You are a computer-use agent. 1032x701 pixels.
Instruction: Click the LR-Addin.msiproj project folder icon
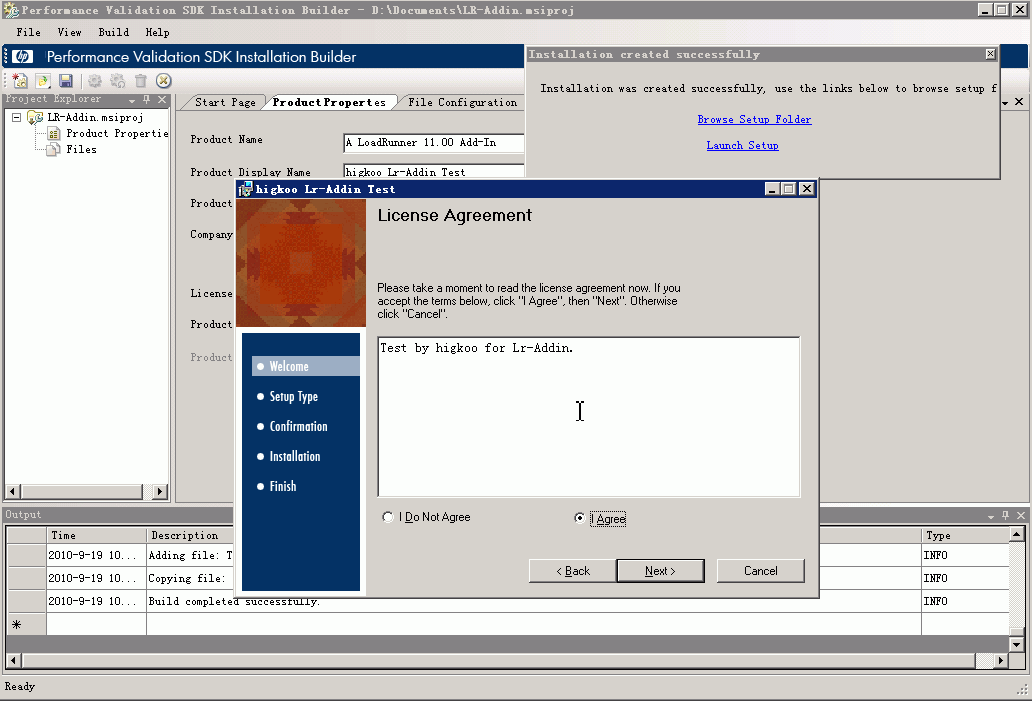coord(35,117)
